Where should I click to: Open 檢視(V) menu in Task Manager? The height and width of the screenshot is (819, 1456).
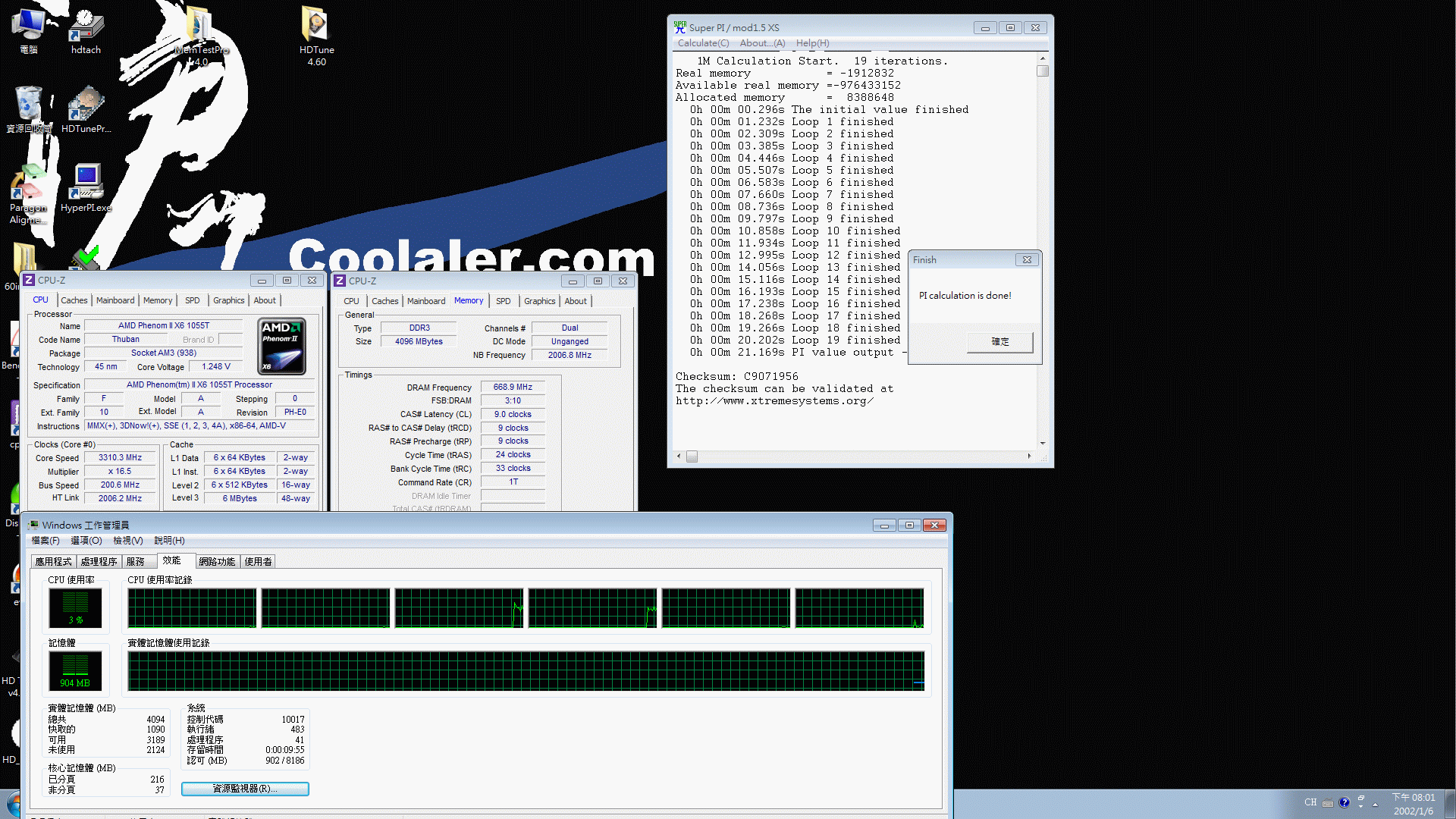pos(128,541)
